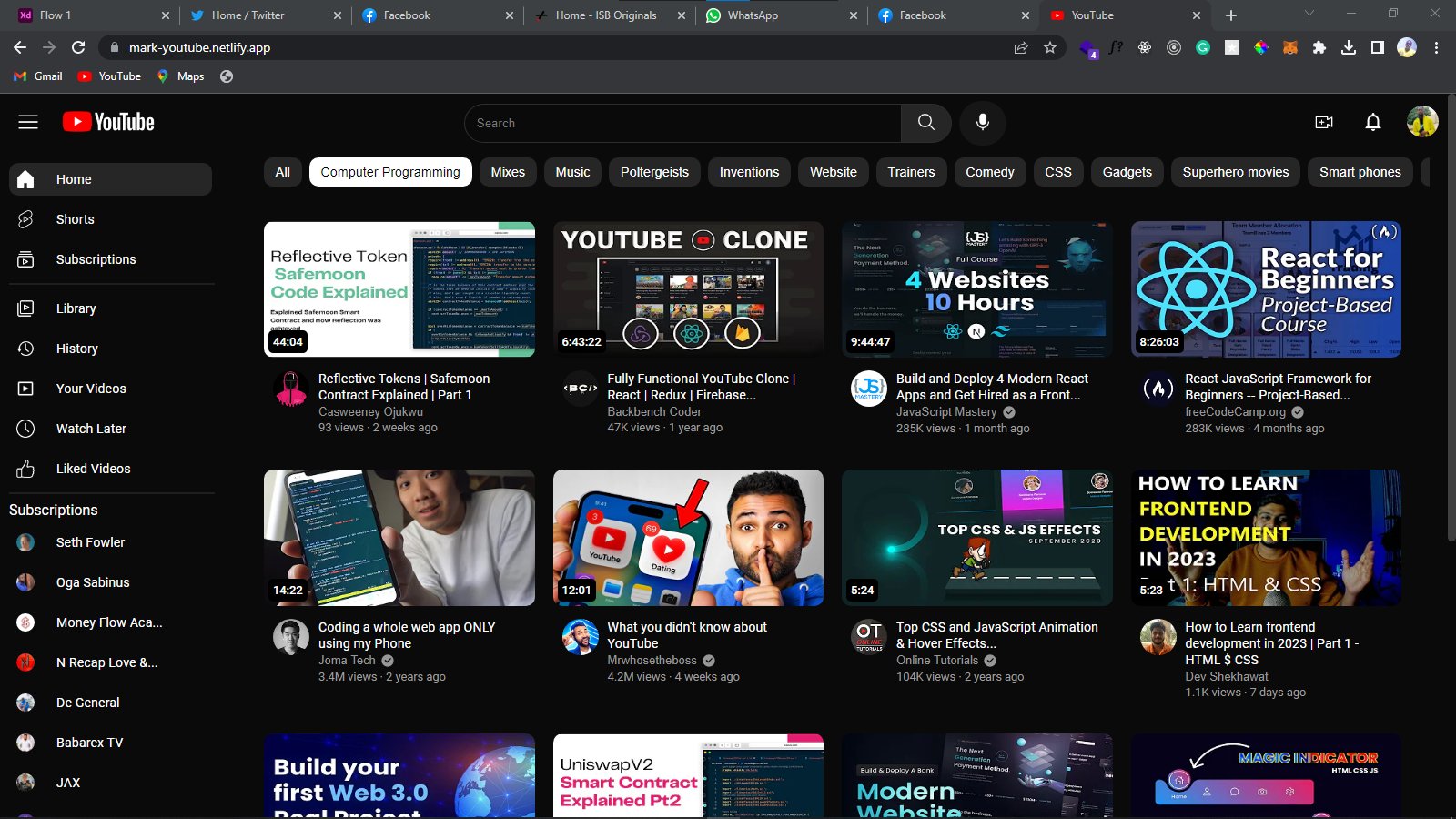Screen dimensions: 1456x819
Task: Select the Comedy filter chip
Action: tap(990, 172)
